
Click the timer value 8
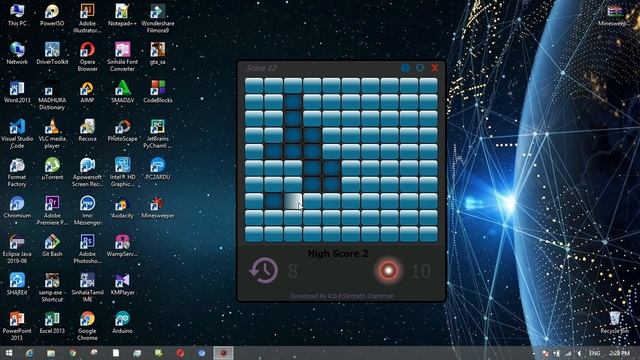(293, 271)
